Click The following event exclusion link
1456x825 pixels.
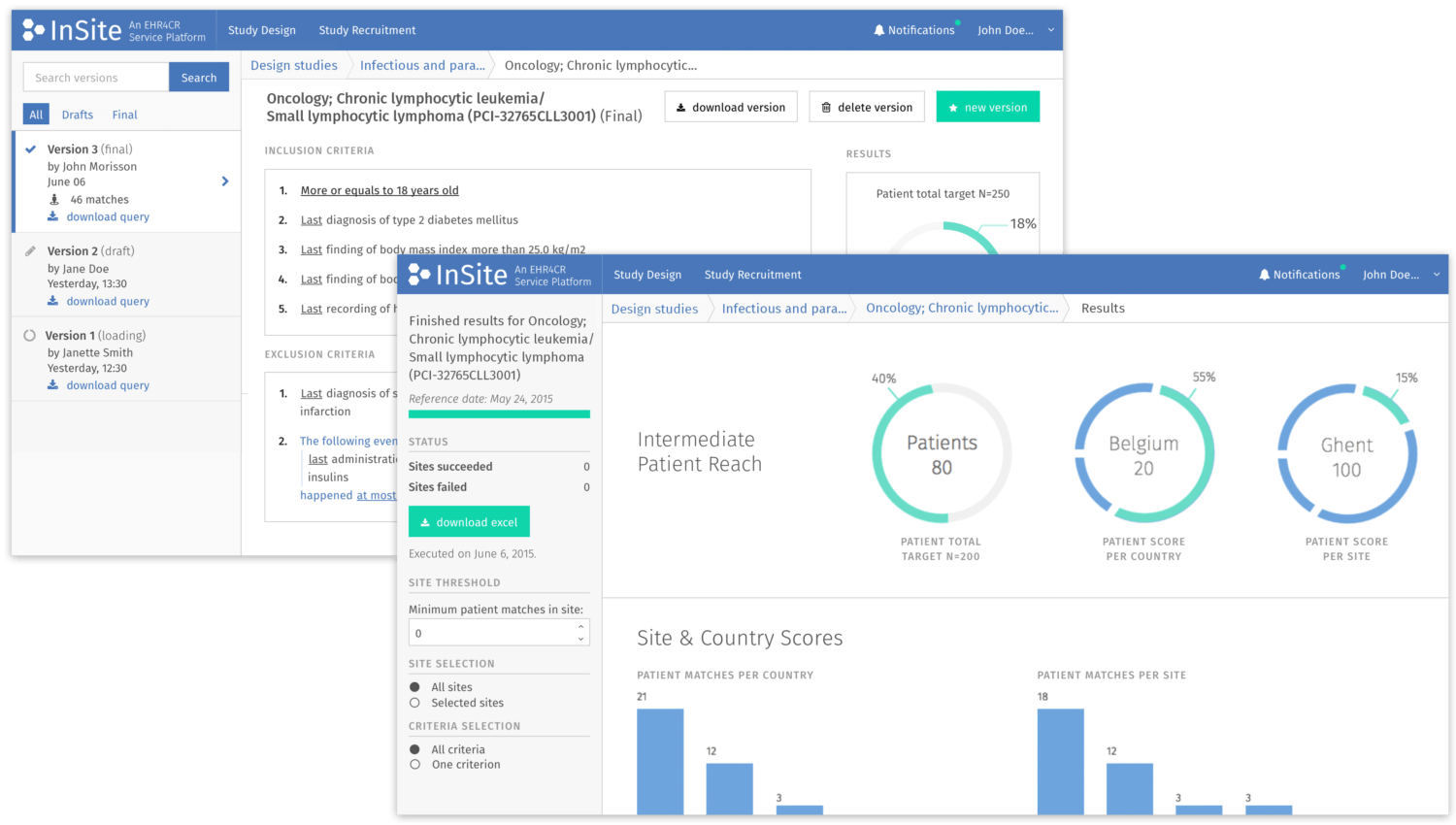pos(348,441)
